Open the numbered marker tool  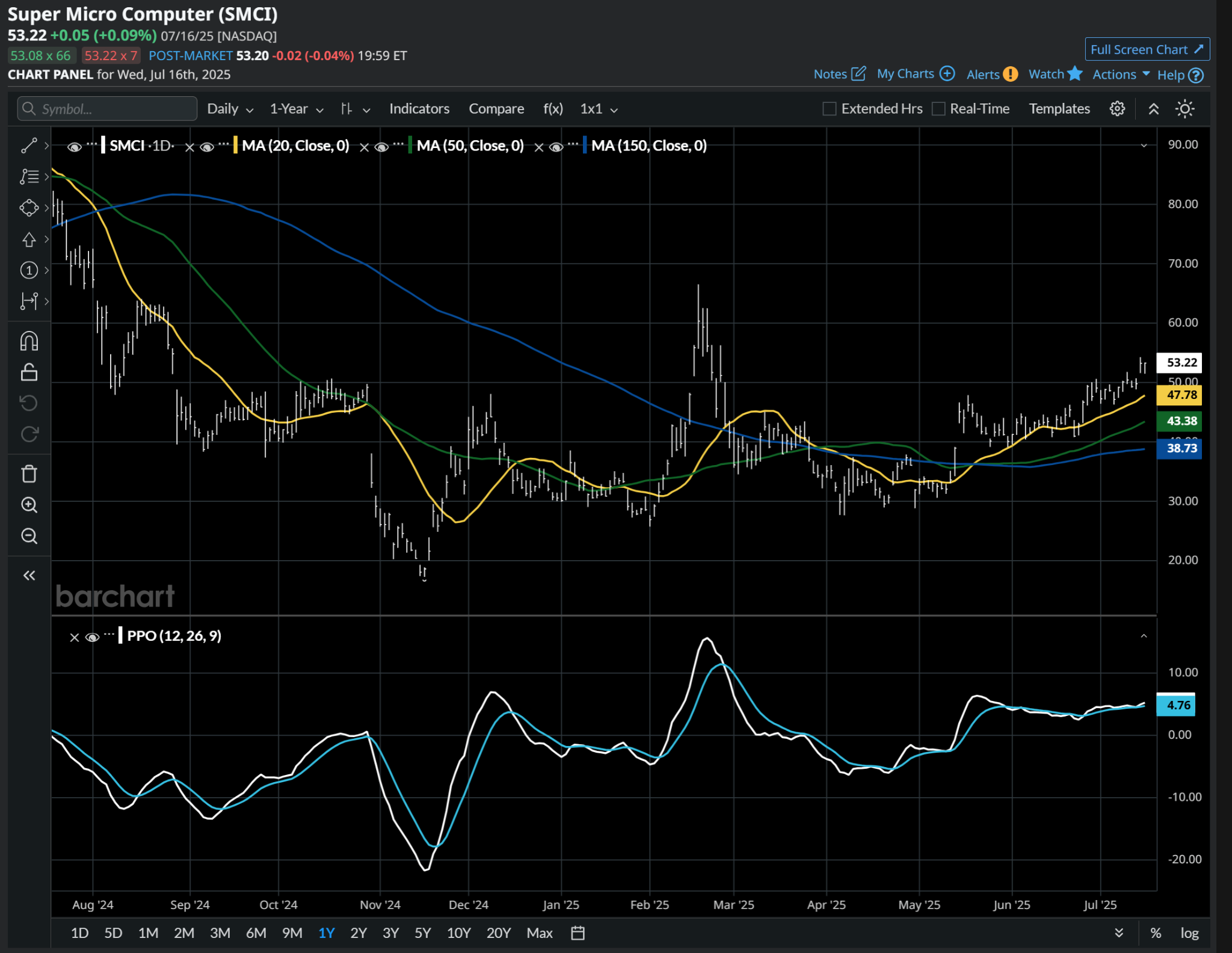pyautogui.click(x=29, y=270)
